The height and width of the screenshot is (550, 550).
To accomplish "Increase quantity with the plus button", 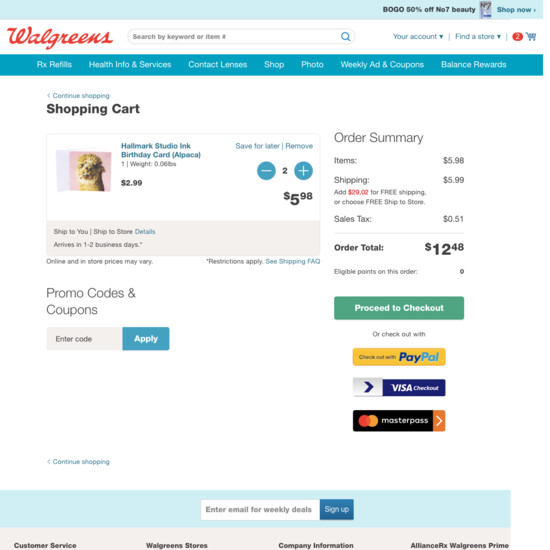I will [303, 171].
